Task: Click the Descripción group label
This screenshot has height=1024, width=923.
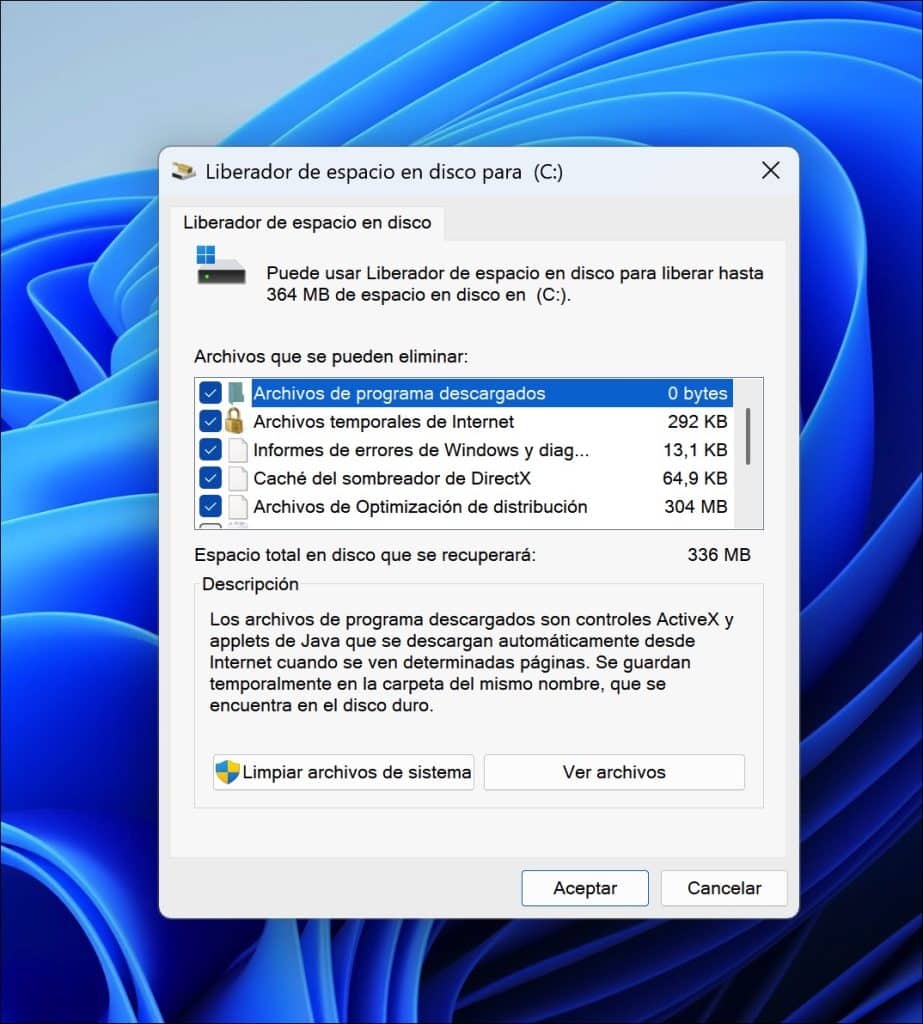Action: click(x=250, y=584)
